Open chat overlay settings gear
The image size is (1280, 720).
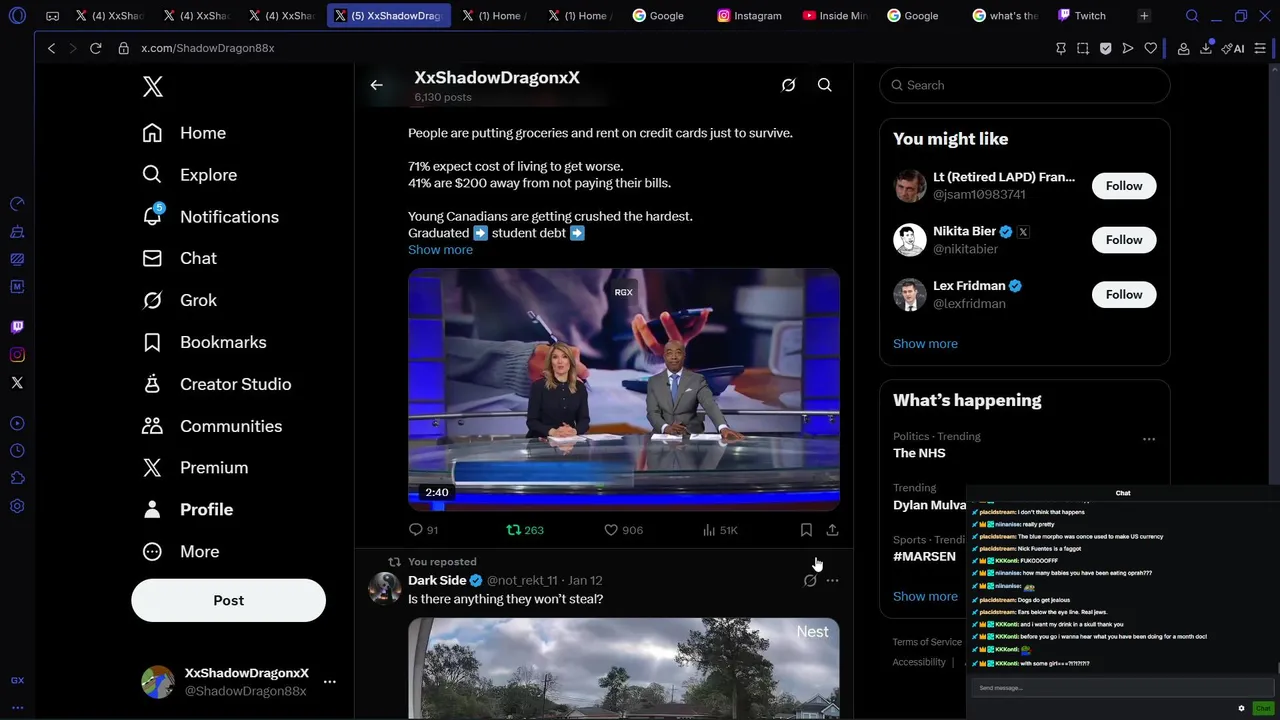tap(1241, 708)
